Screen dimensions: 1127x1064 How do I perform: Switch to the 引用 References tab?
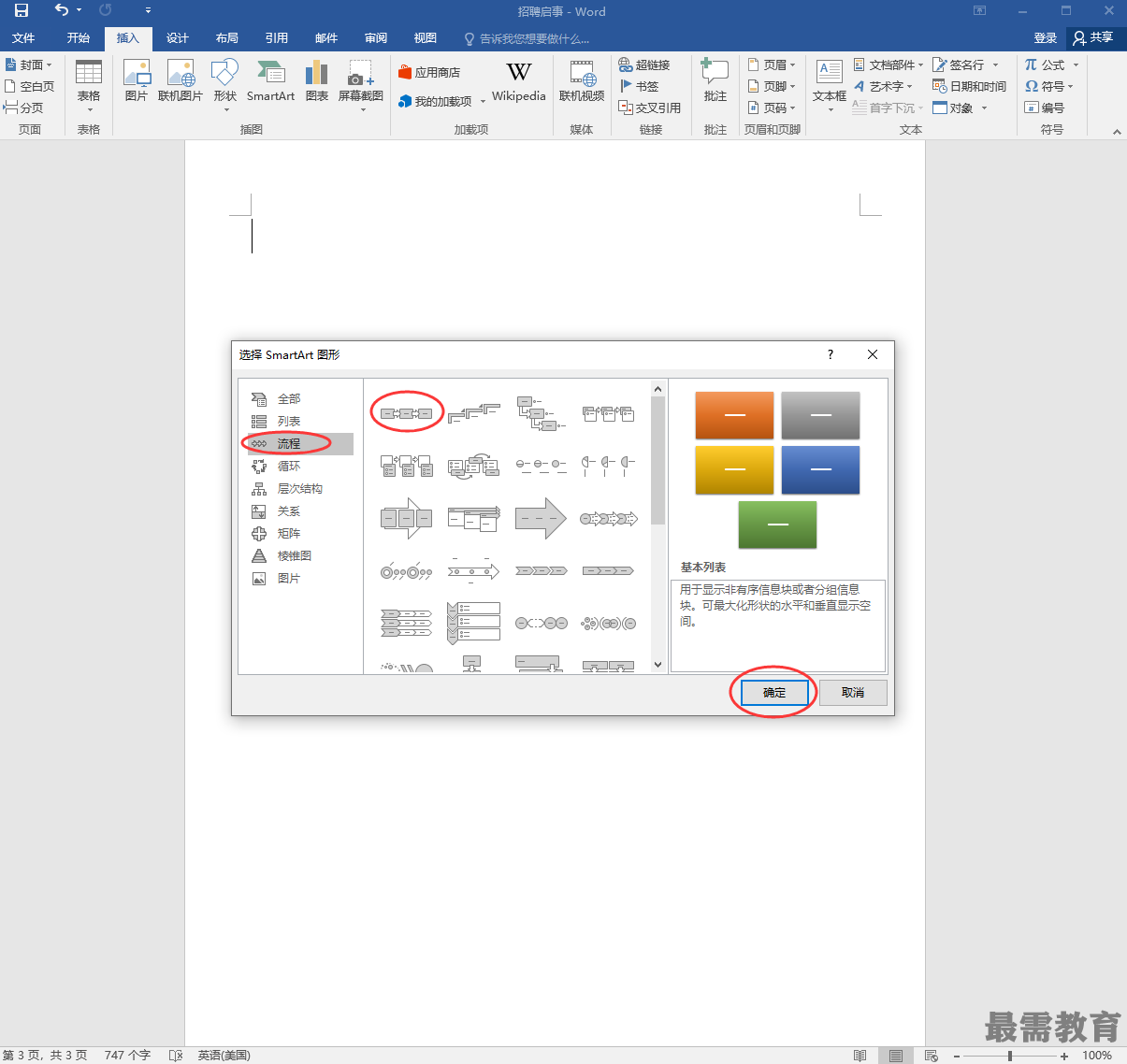point(277,38)
